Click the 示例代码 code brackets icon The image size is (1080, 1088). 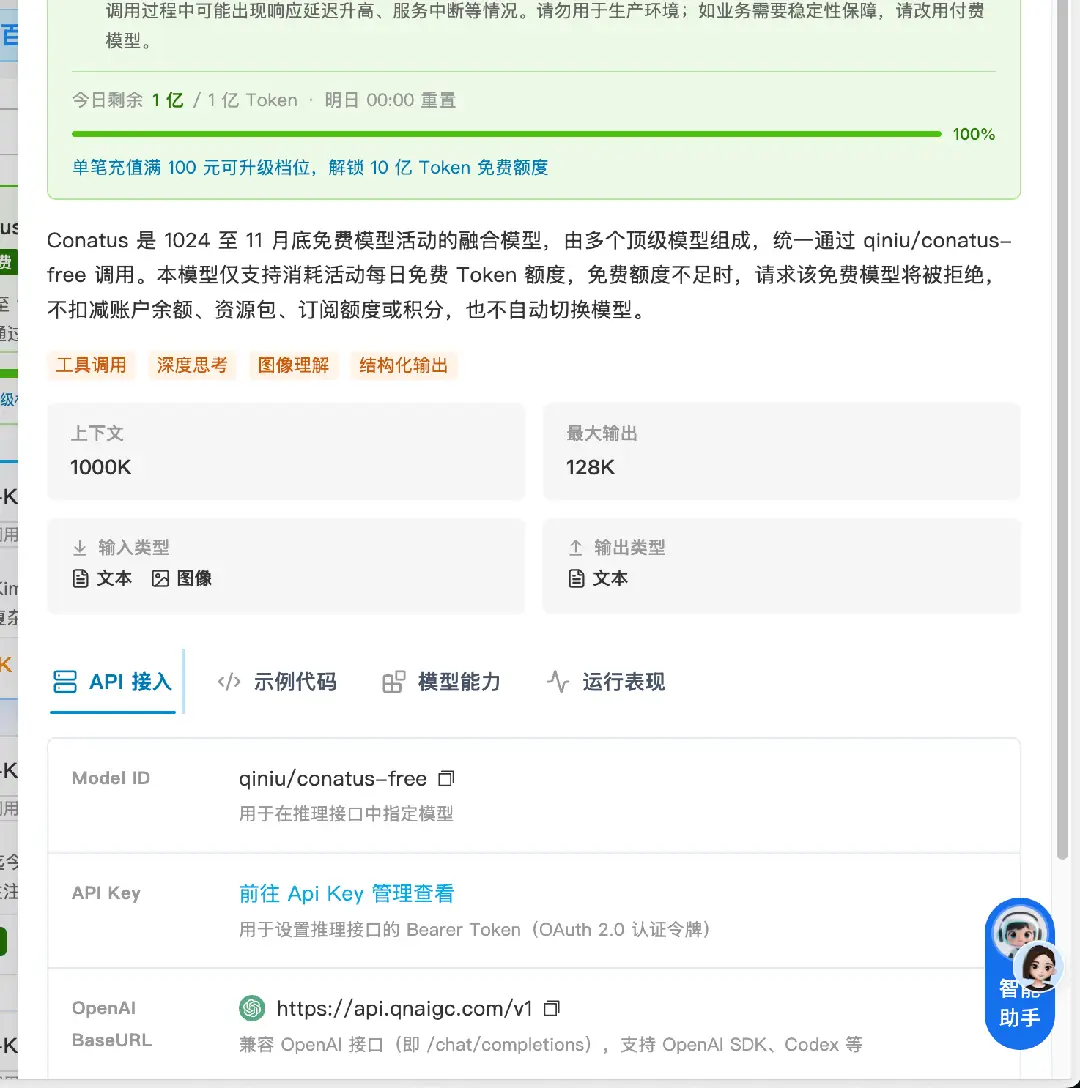point(229,681)
